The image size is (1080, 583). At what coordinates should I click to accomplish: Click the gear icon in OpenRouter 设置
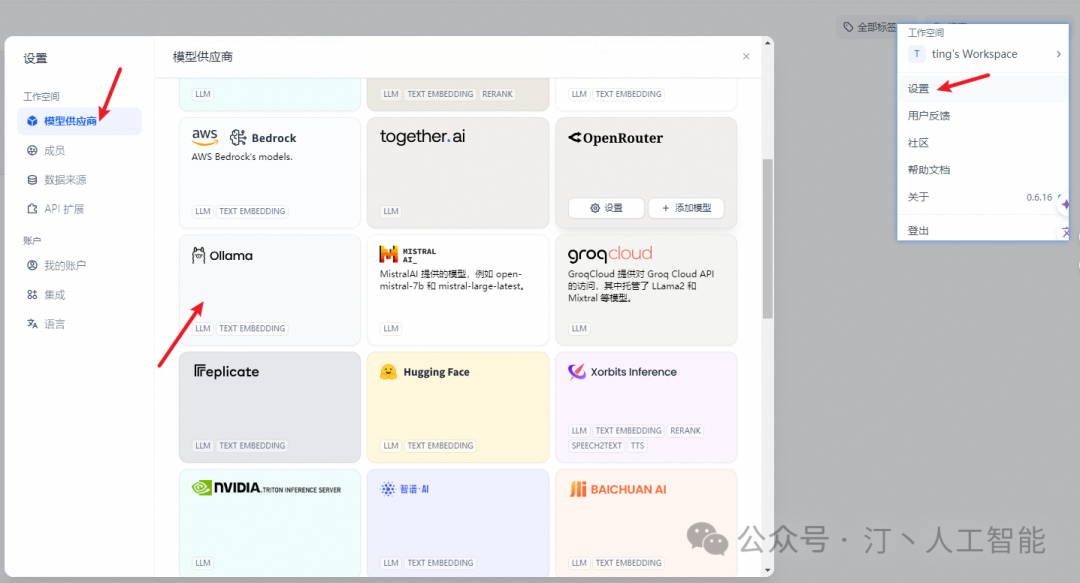[595, 208]
